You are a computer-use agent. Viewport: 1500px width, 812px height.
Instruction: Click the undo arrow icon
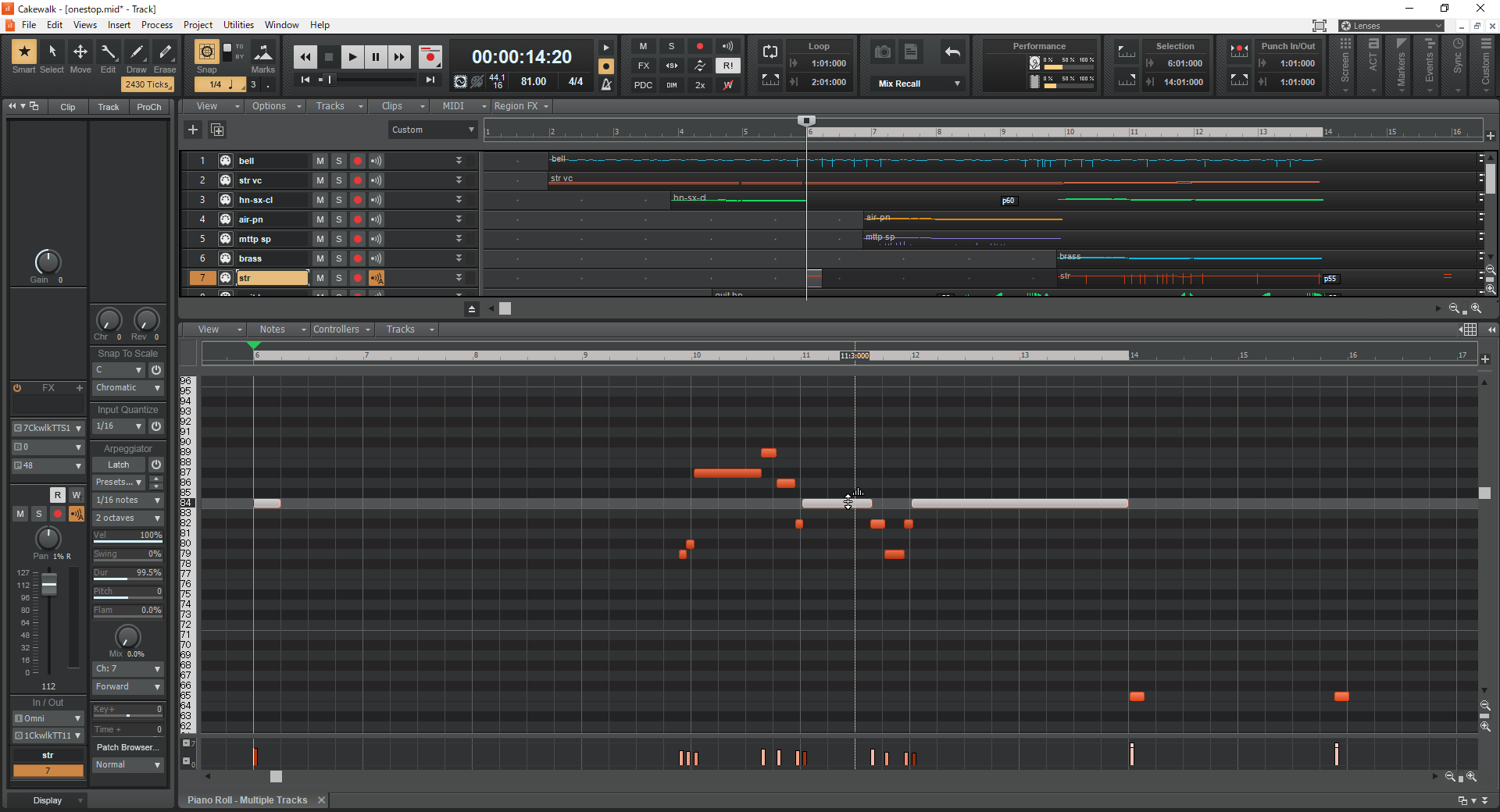(952, 52)
